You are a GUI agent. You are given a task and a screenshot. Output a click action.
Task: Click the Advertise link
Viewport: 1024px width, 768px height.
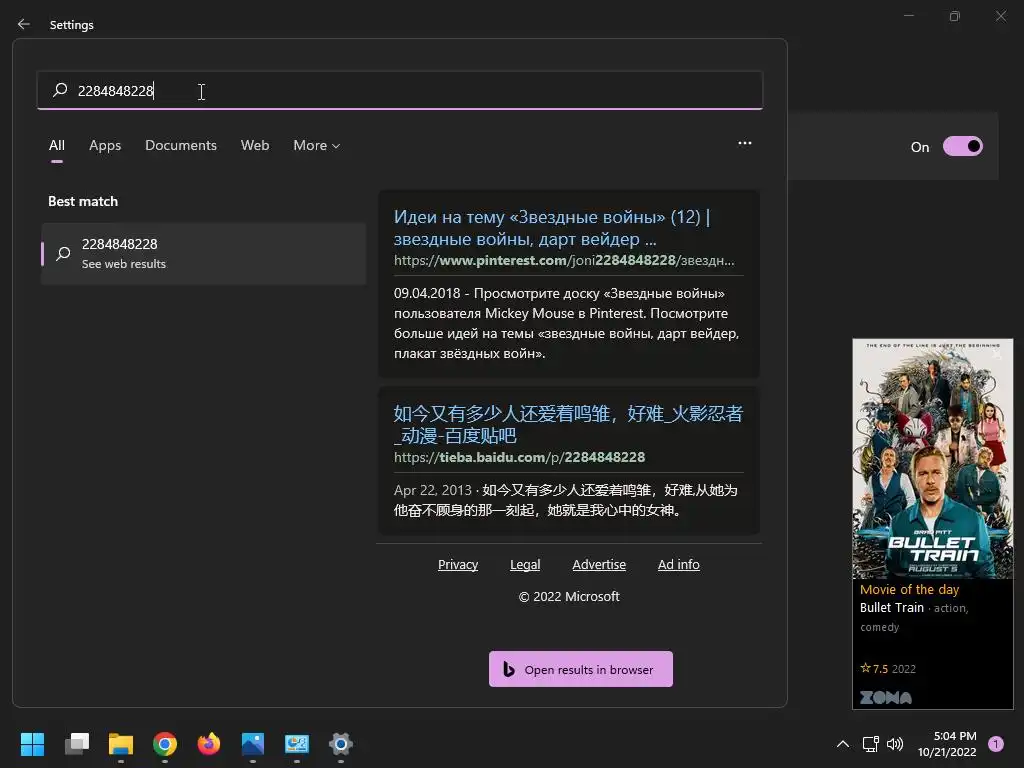(599, 564)
